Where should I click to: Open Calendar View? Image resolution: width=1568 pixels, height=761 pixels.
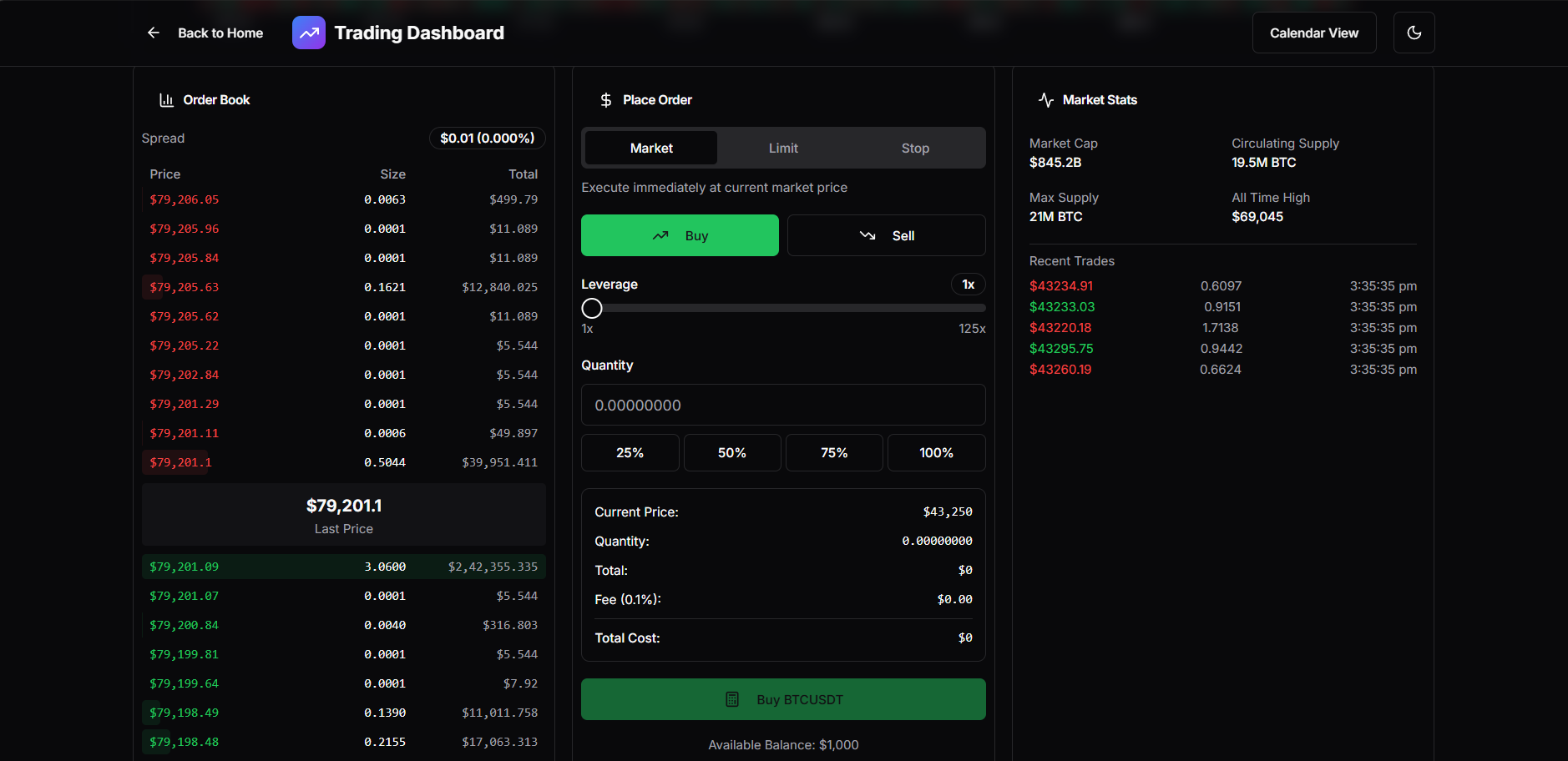tap(1314, 33)
